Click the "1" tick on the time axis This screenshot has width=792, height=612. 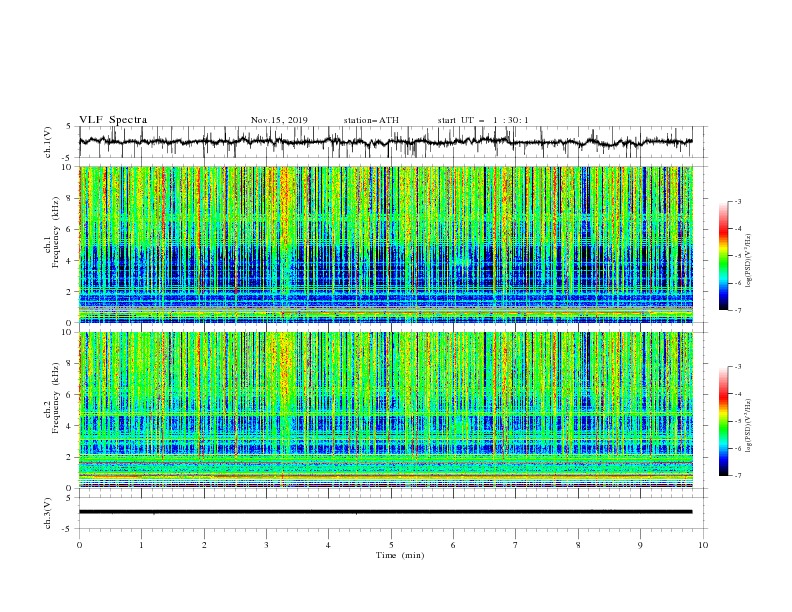(x=141, y=545)
